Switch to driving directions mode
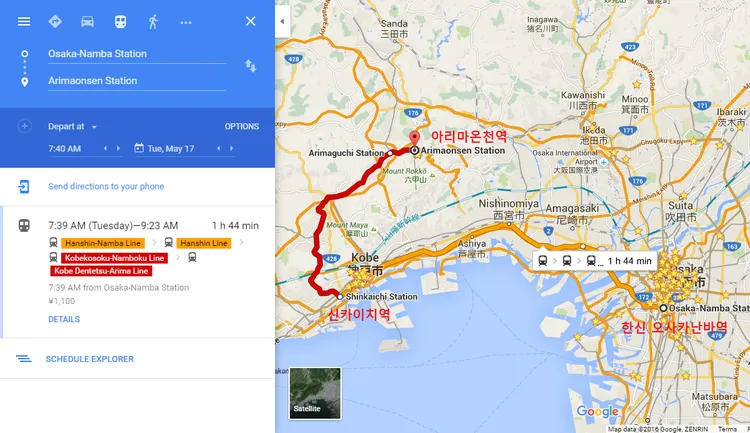The image size is (750, 433). 87,22
